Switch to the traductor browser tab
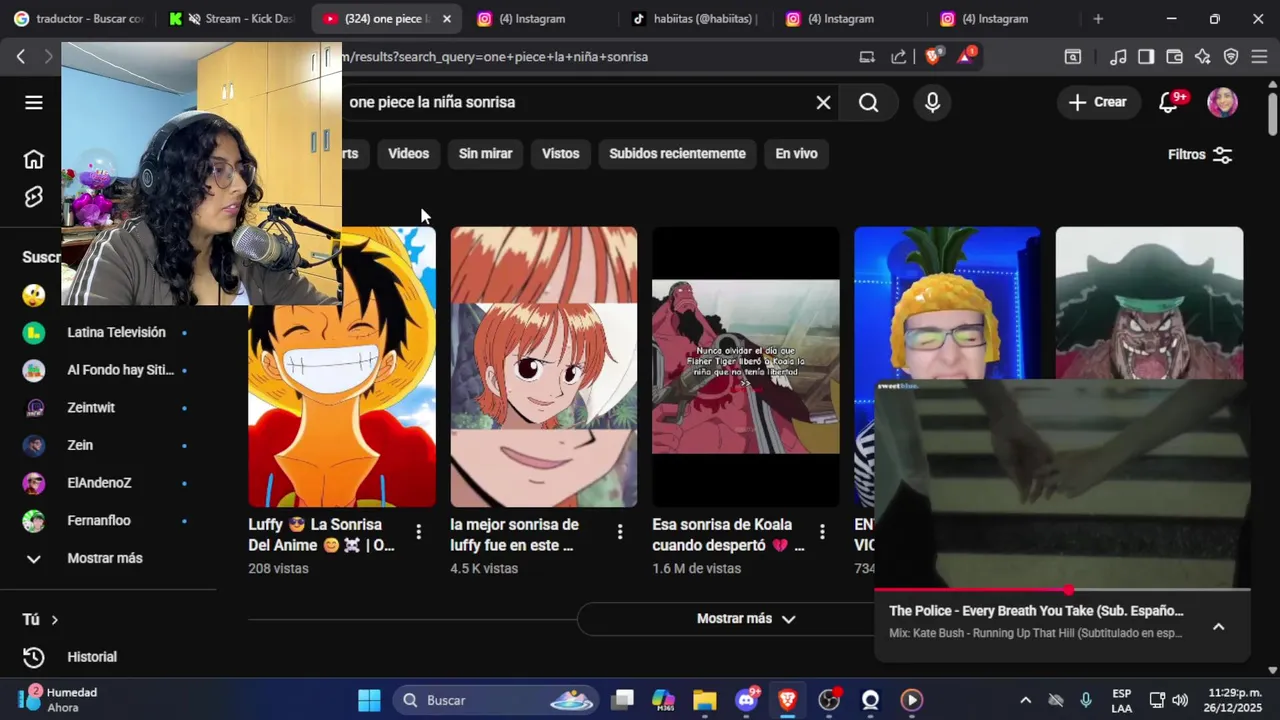The image size is (1280, 720). coord(78,19)
